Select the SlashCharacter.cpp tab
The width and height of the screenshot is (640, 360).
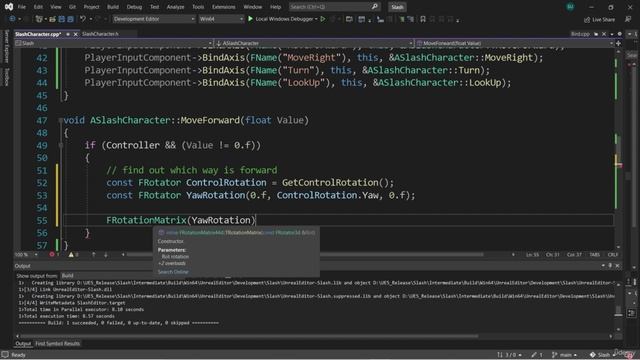[x=38, y=34]
